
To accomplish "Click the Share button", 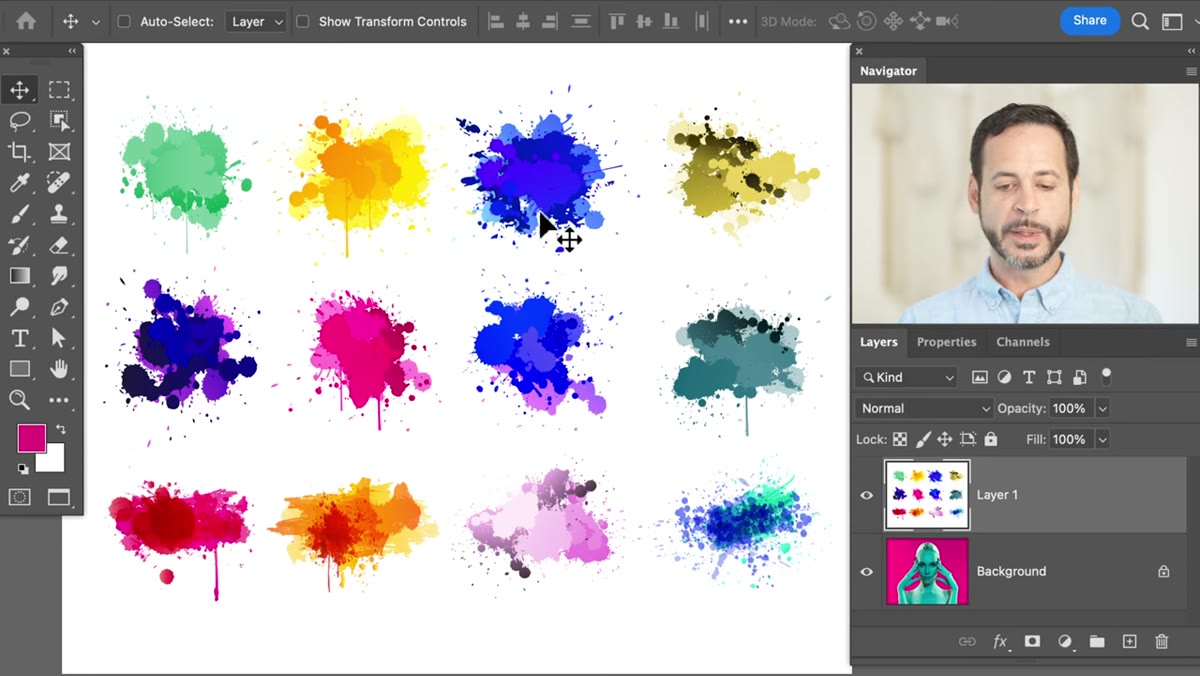I will click(x=1090, y=20).
